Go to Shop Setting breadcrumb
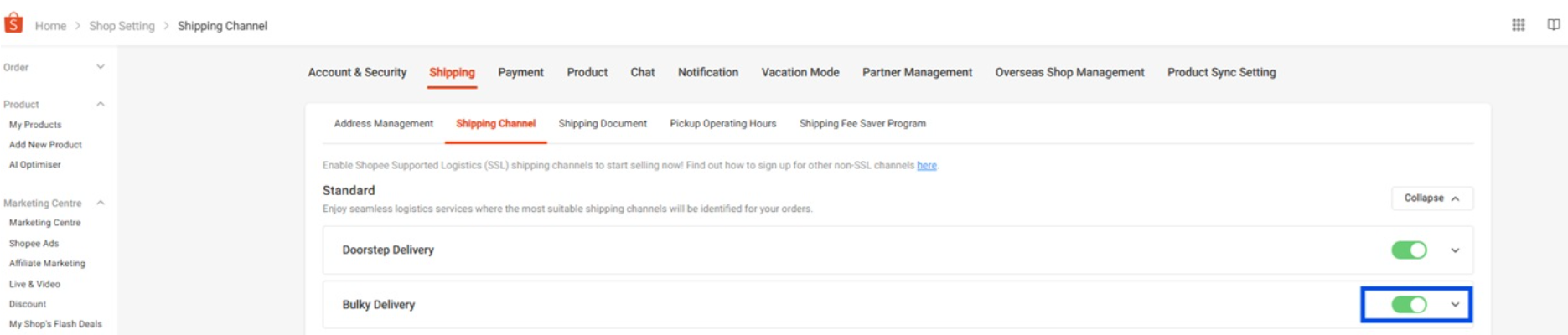1568x335 pixels. [x=122, y=26]
